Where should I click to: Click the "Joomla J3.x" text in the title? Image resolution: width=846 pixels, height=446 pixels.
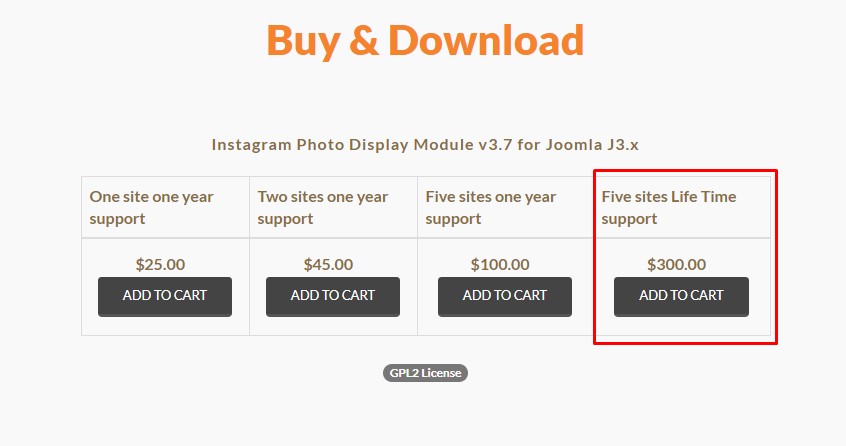point(592,145)
